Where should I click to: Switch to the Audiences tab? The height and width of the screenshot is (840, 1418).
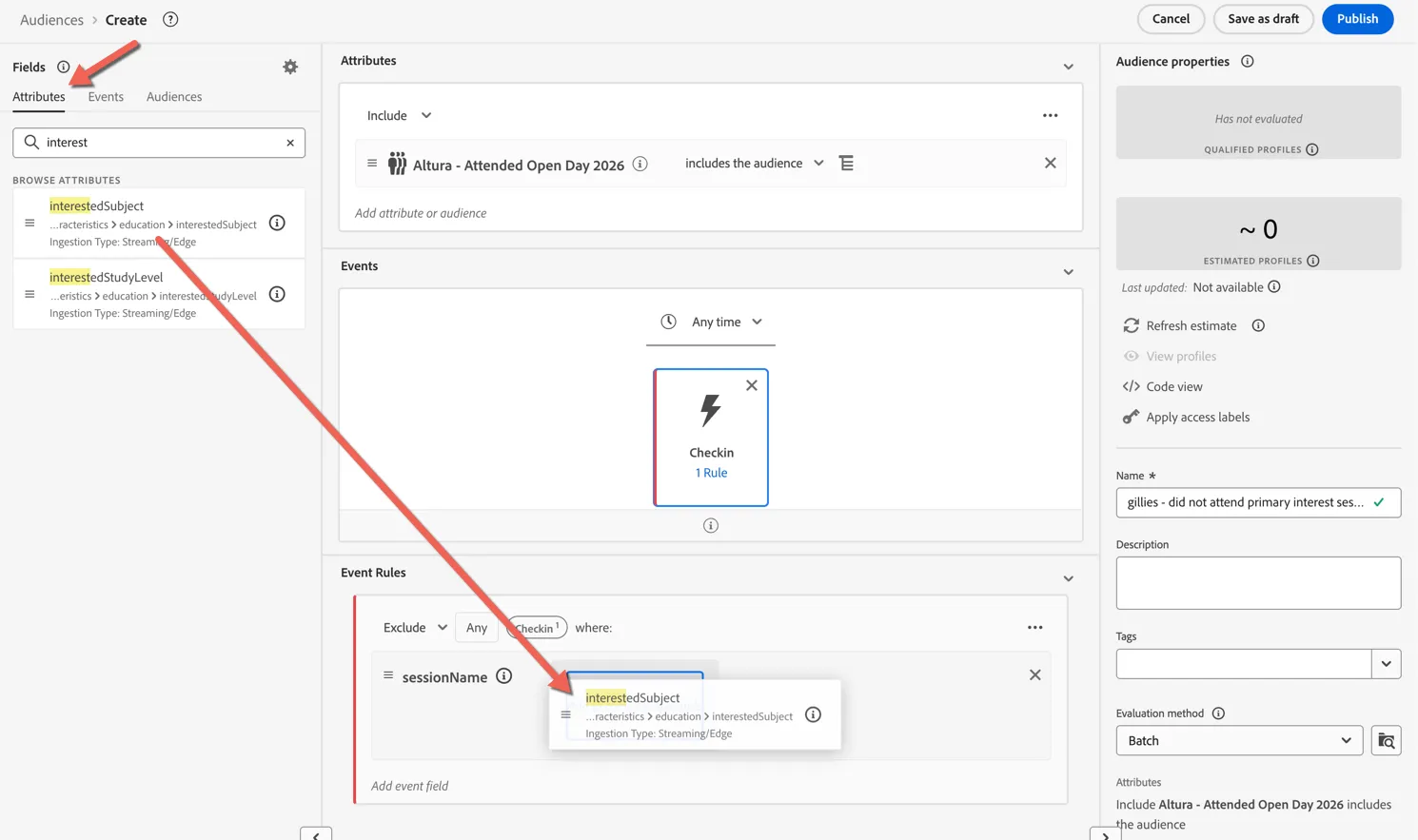pos(174,96)
